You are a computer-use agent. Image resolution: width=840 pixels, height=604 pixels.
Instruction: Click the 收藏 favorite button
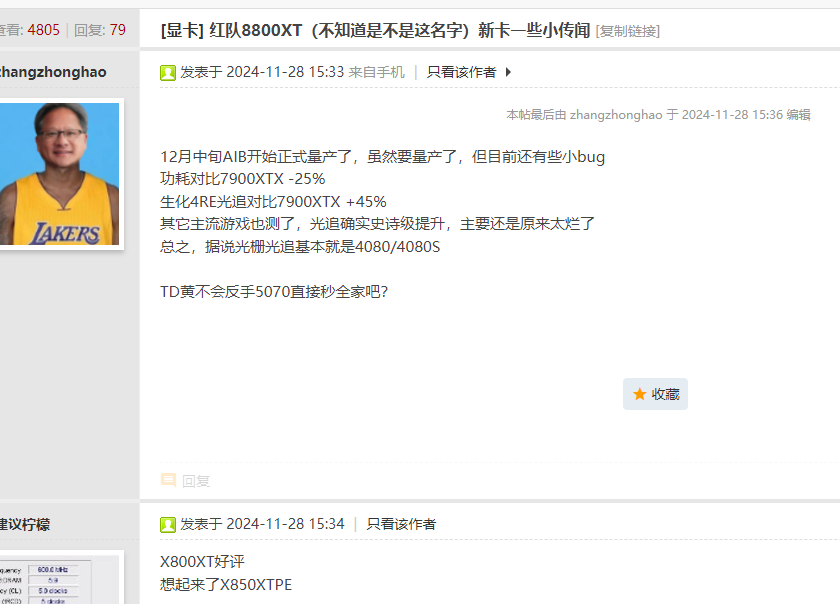[655, 394]
